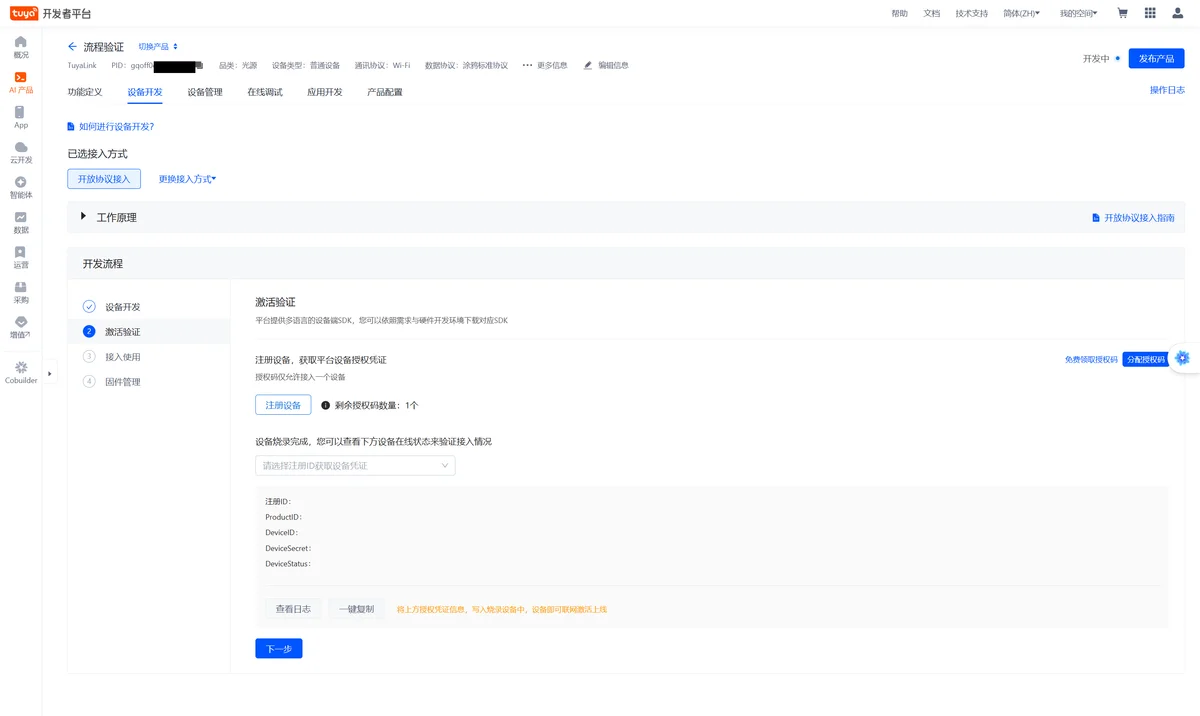1200x716 pixels.
Task: Open the 简体(ZH) language dropdown
Action: click(x=1021, y=13)
